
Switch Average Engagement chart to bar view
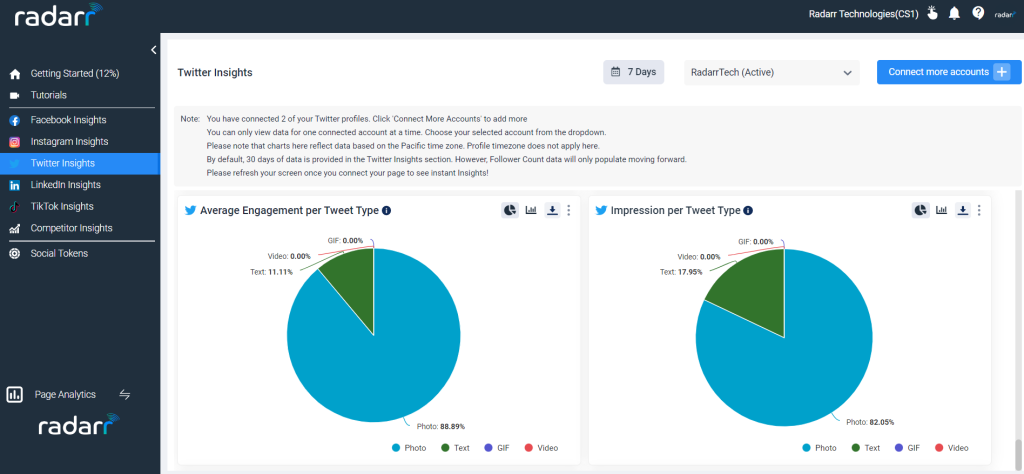click(x=531, y=210)
